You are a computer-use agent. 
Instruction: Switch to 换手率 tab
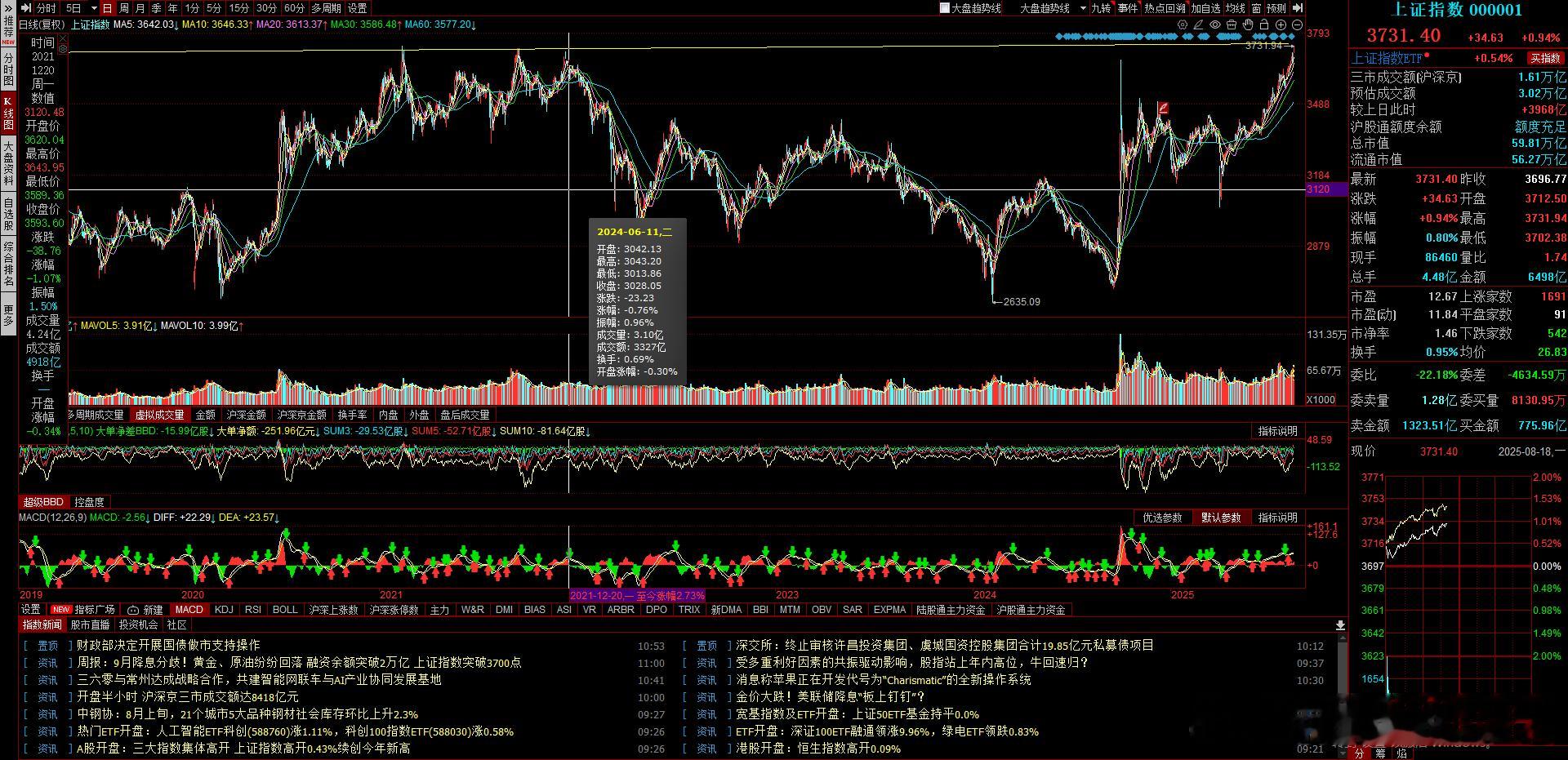(x=352, y=415)
